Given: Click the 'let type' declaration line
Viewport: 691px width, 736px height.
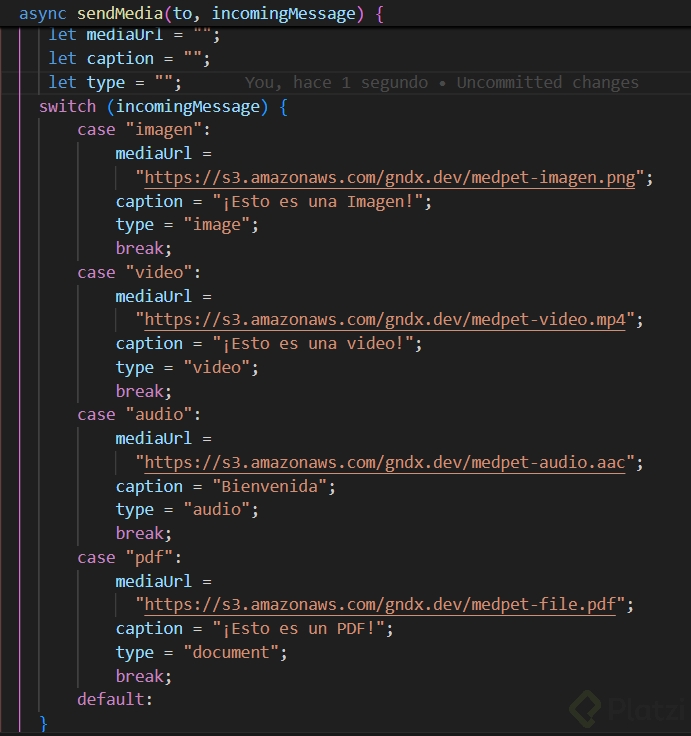Looking at the screenshot, I should [x=115, y=83].
